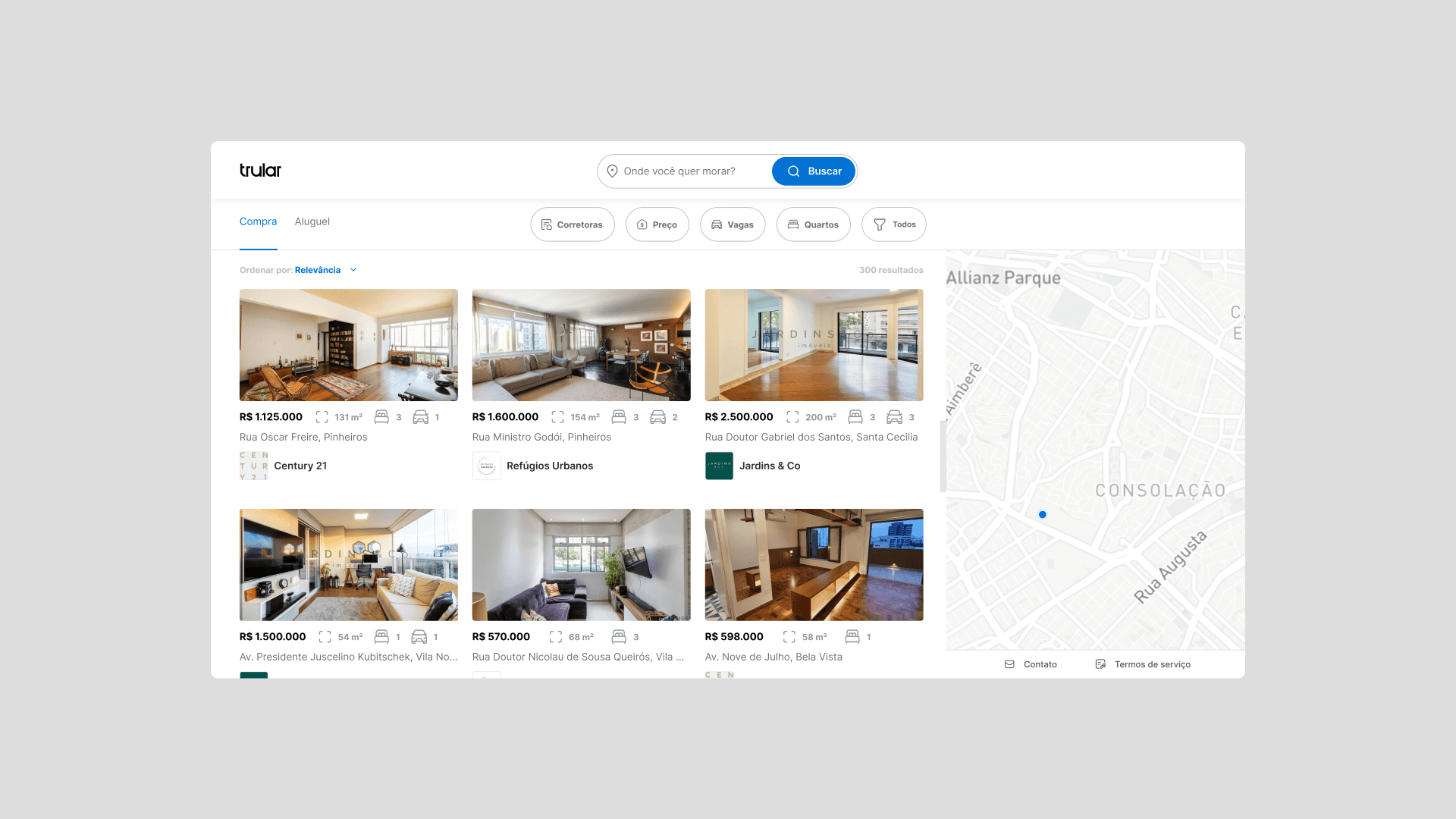This screenshot has width=1456, height=819.
Task: Click the location pin icon in search
Action: (x=612, y=171)
